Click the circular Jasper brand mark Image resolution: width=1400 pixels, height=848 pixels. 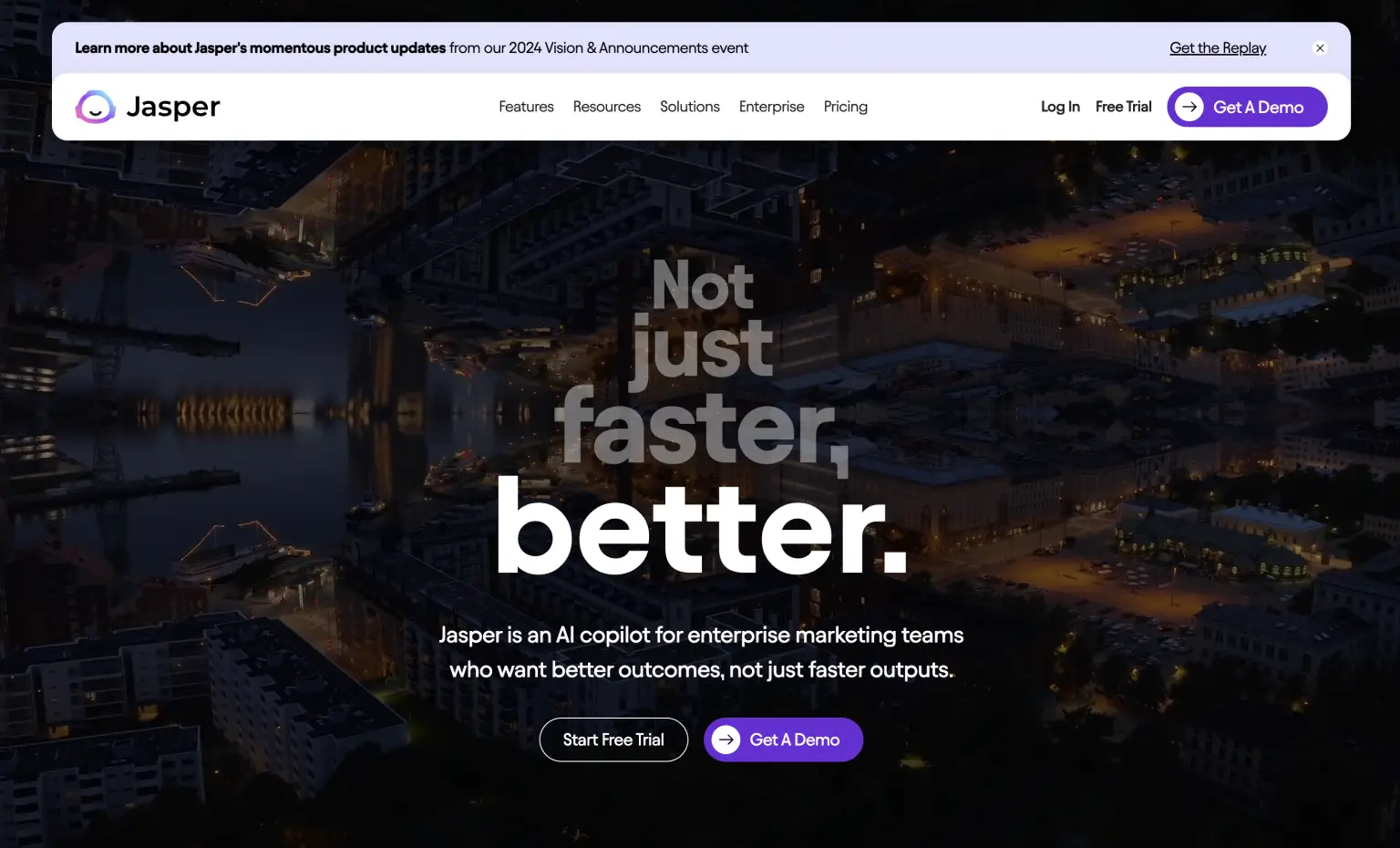pos(94,107)
